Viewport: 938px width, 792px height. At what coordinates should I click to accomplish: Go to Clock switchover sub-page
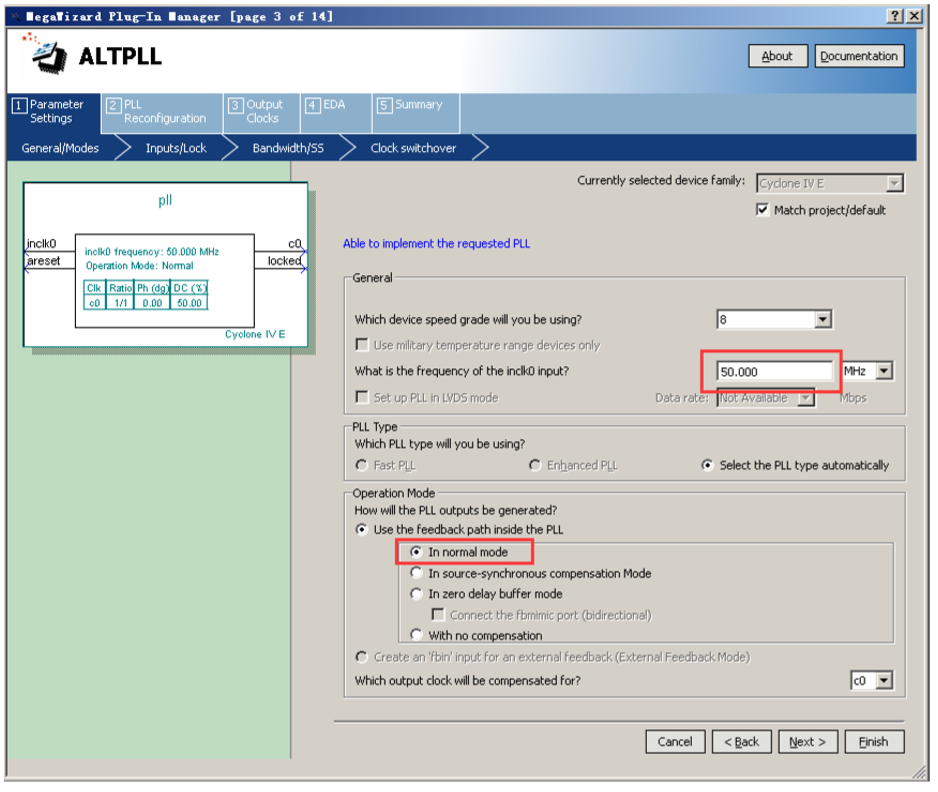point(413,148)
